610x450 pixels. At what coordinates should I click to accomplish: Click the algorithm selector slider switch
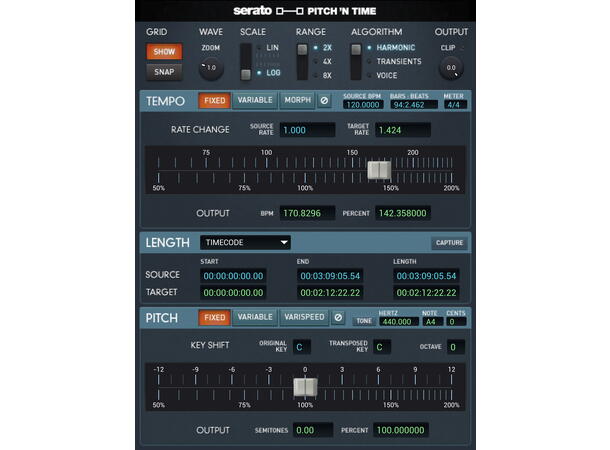[x=356, y=62]
